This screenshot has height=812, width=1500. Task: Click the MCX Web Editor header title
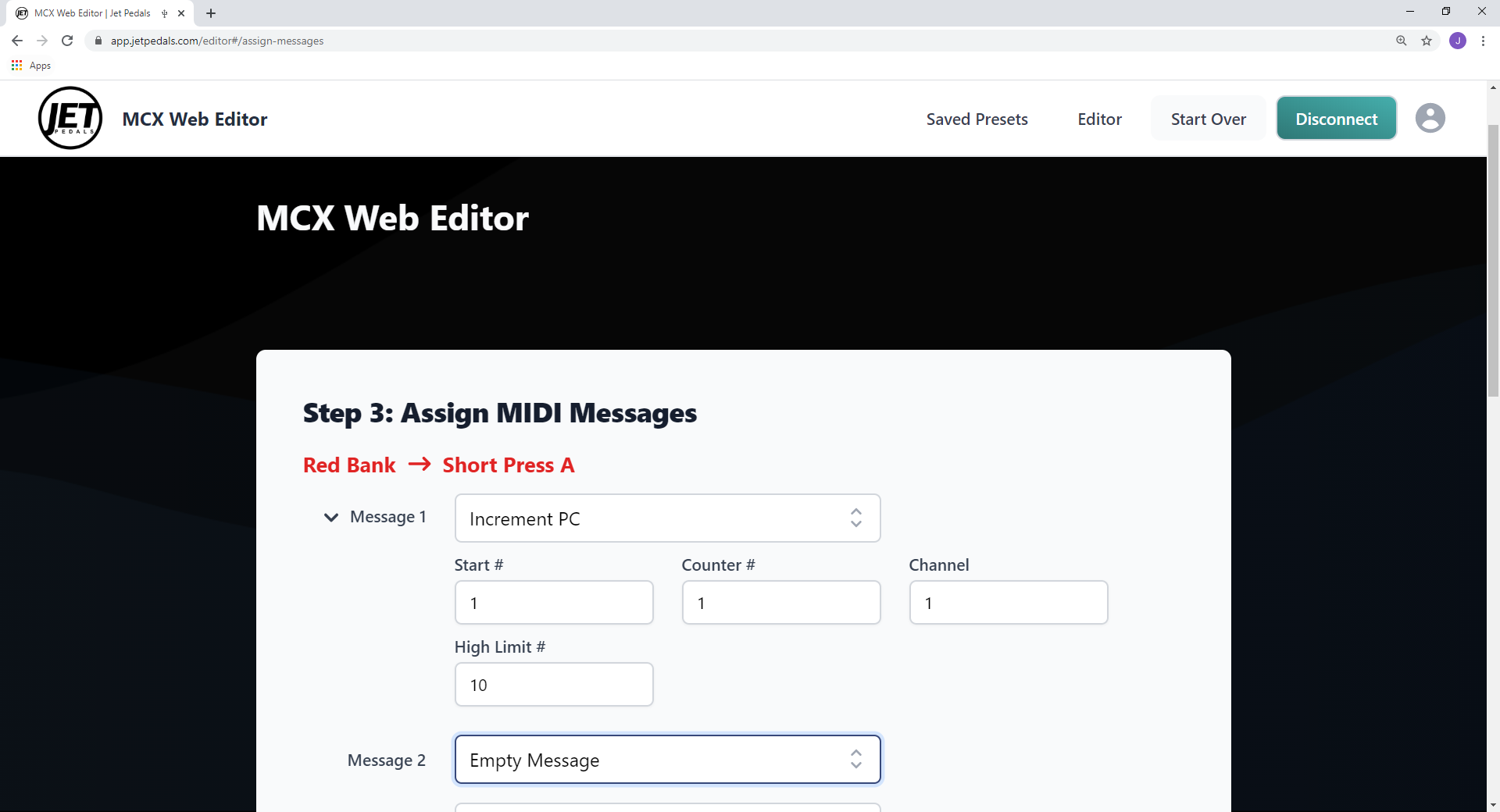pos(195,119)
